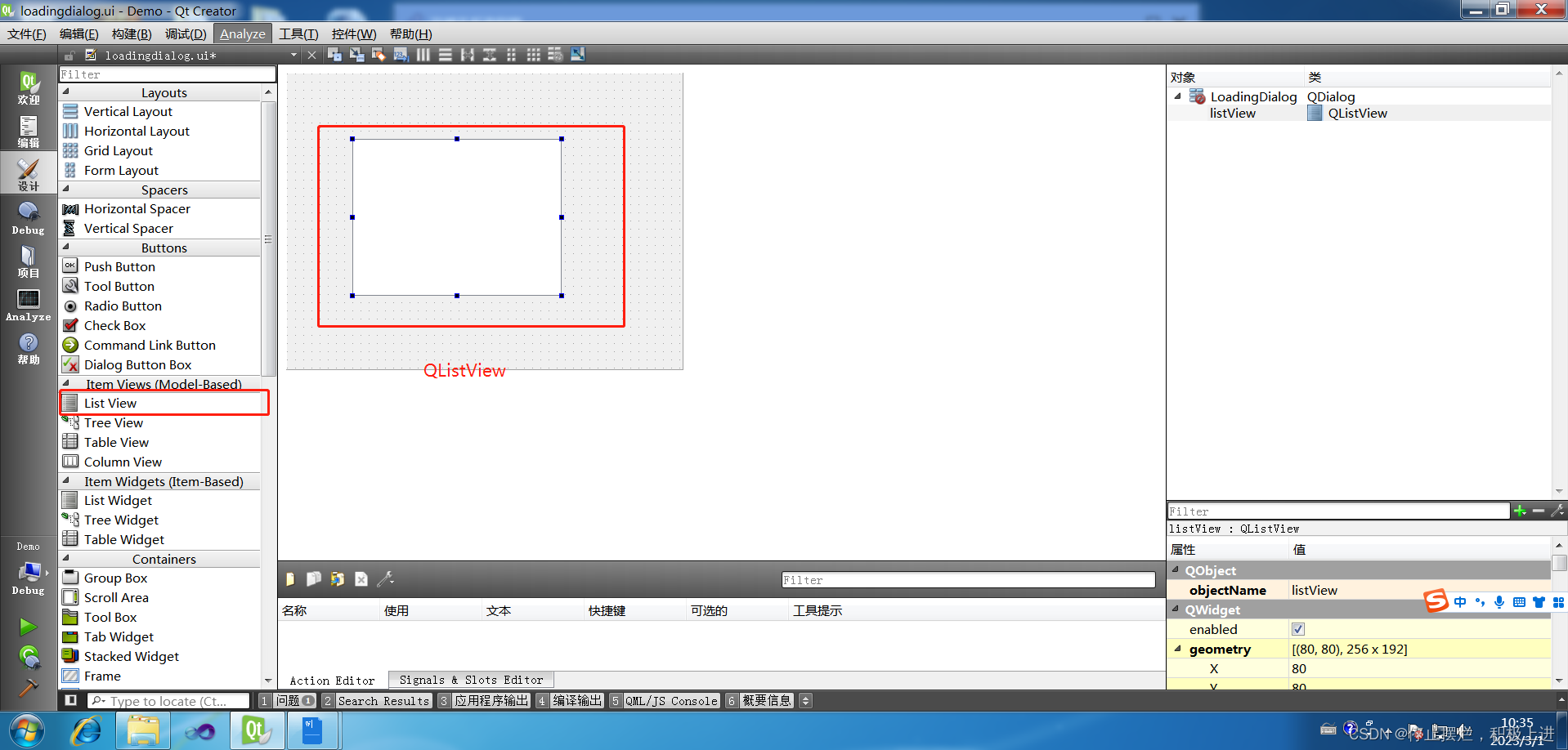Screen dimensions: 1568x750
Task: Open Windows Start button
Action: click(x=26, y=730)
